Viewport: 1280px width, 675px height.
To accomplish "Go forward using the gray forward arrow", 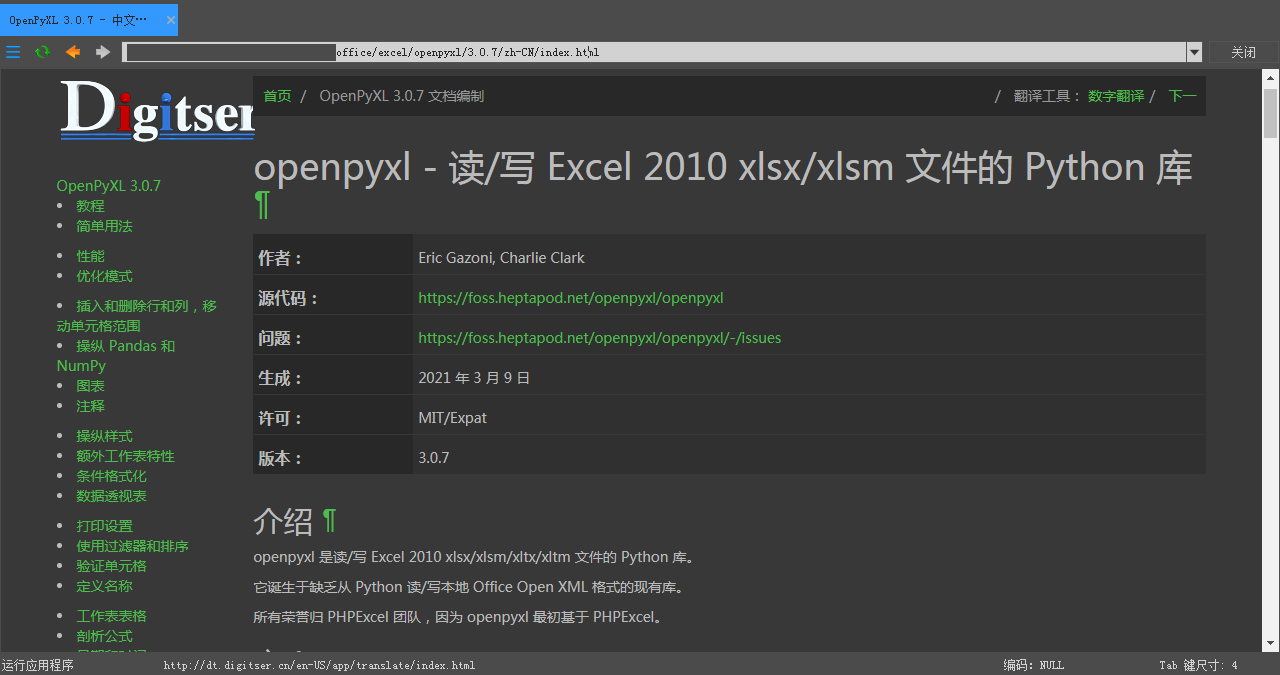I will (102, 51).
